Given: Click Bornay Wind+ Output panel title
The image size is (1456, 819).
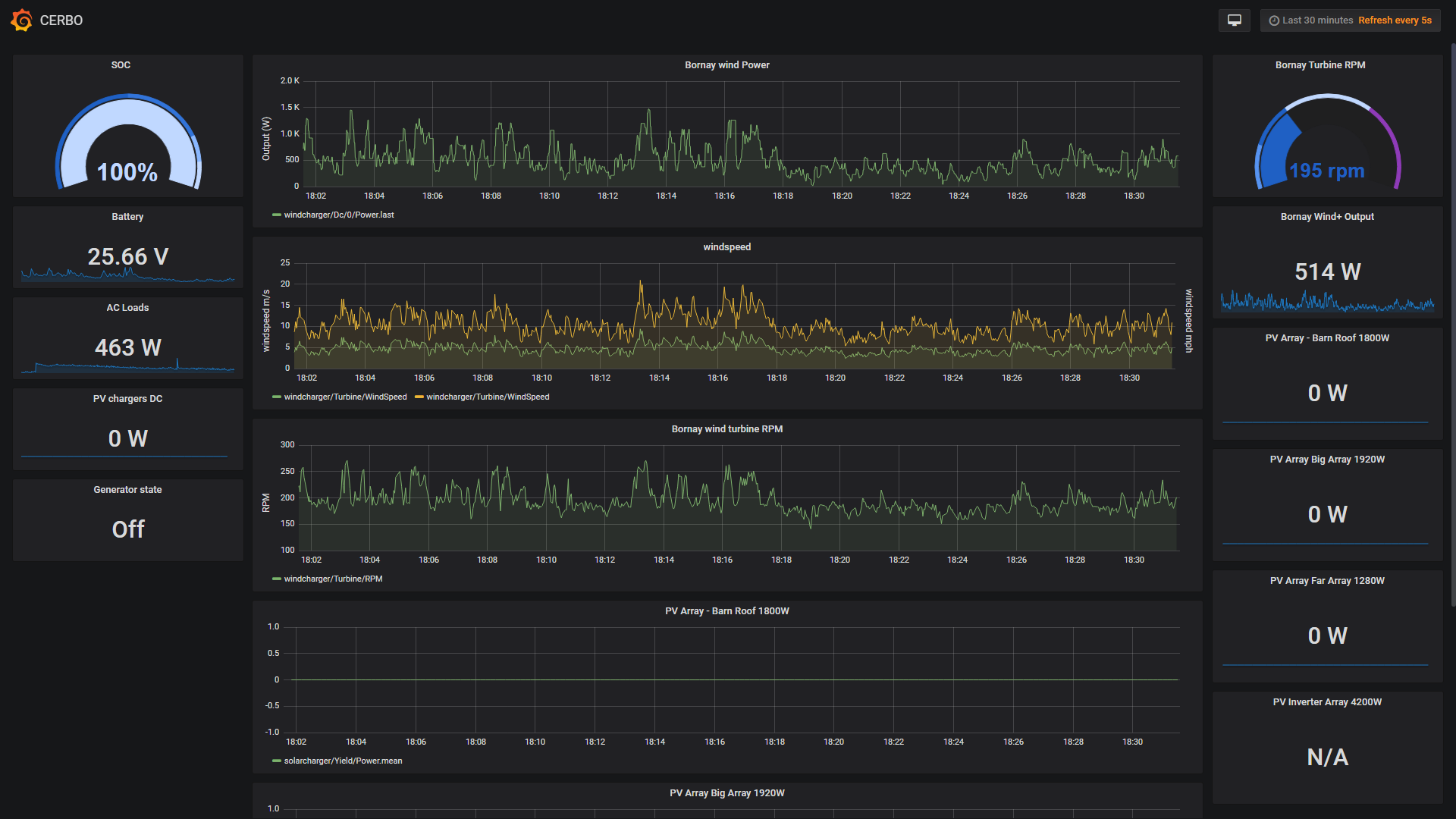Looking at the screenshot, I should 1327,217.
